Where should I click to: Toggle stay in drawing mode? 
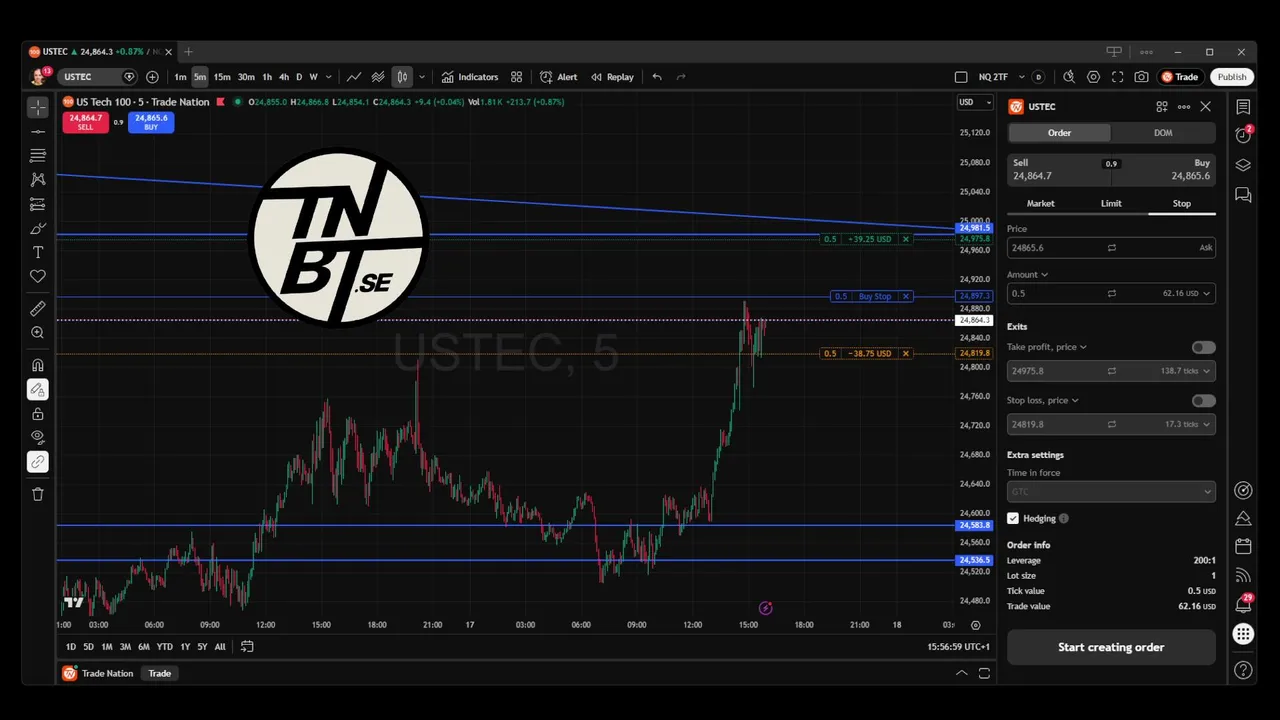tap(38, 389)
